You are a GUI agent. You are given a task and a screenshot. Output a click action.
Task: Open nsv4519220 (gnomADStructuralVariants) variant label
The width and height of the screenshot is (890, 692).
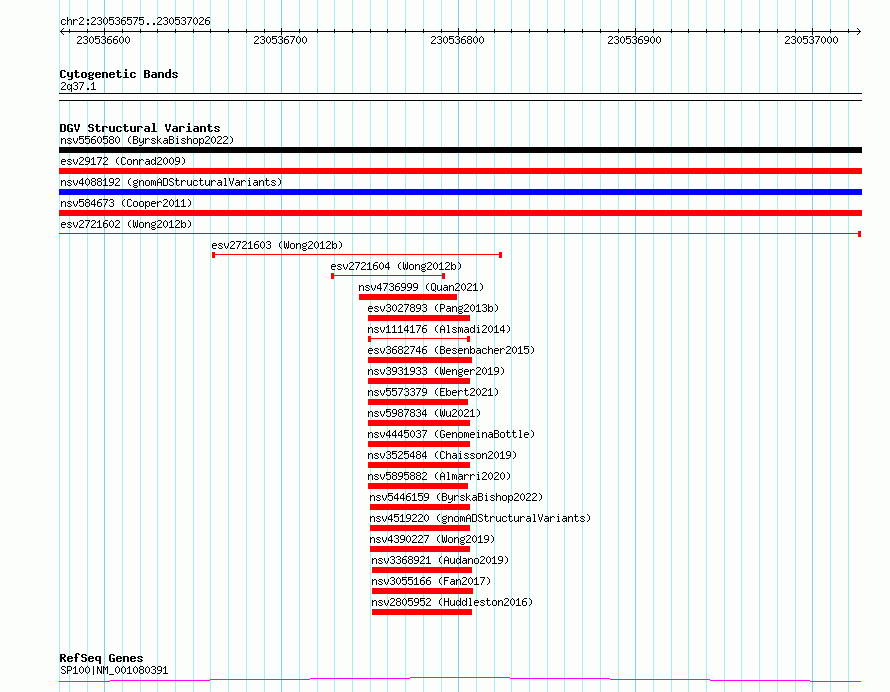(x=480, y=518)
